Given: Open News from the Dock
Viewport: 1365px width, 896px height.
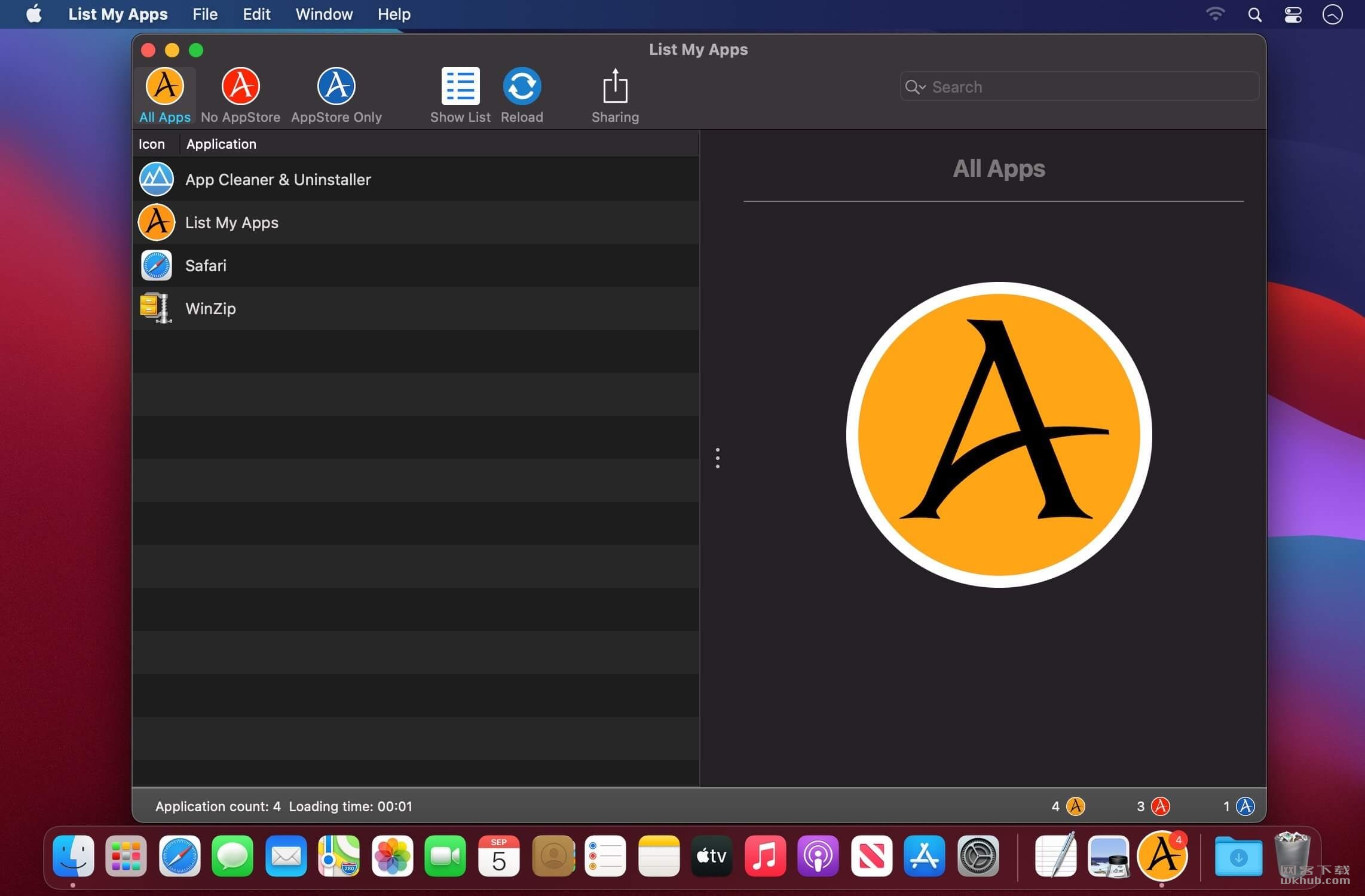Looking at the screenshot, I should click(871, 857).
